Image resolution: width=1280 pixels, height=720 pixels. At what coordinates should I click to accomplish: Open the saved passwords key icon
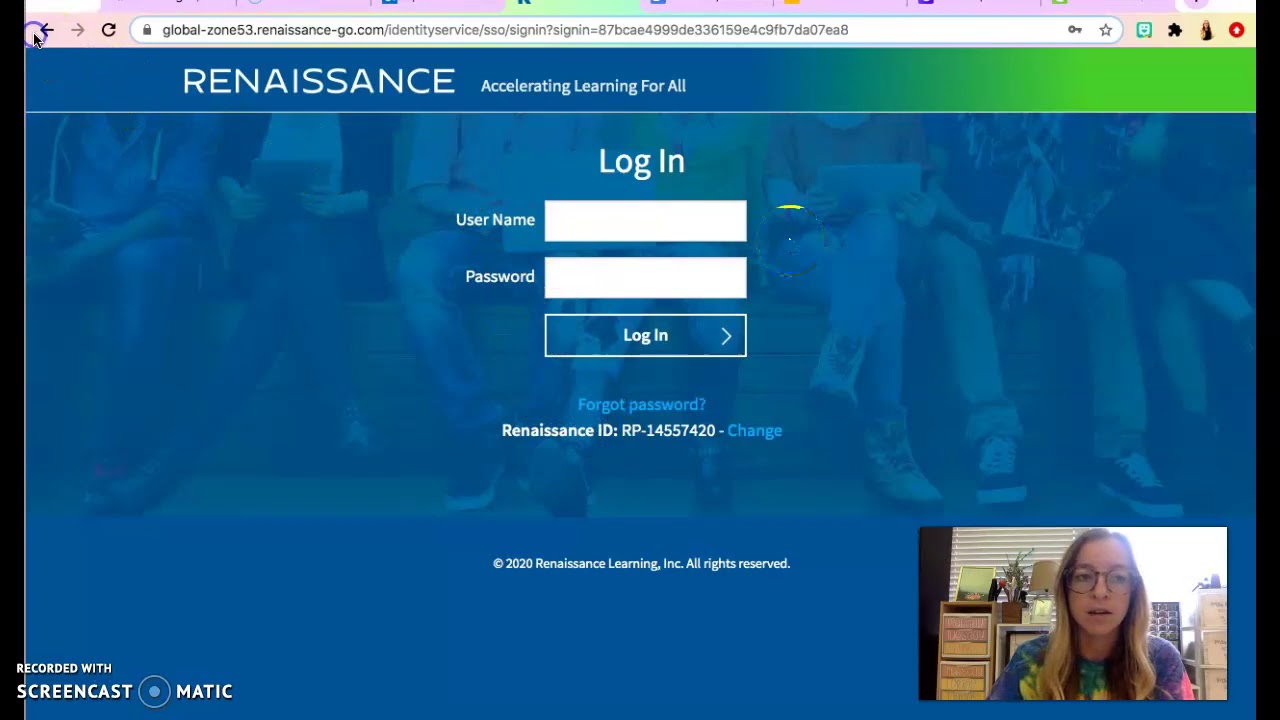[x=1075, y=30]
